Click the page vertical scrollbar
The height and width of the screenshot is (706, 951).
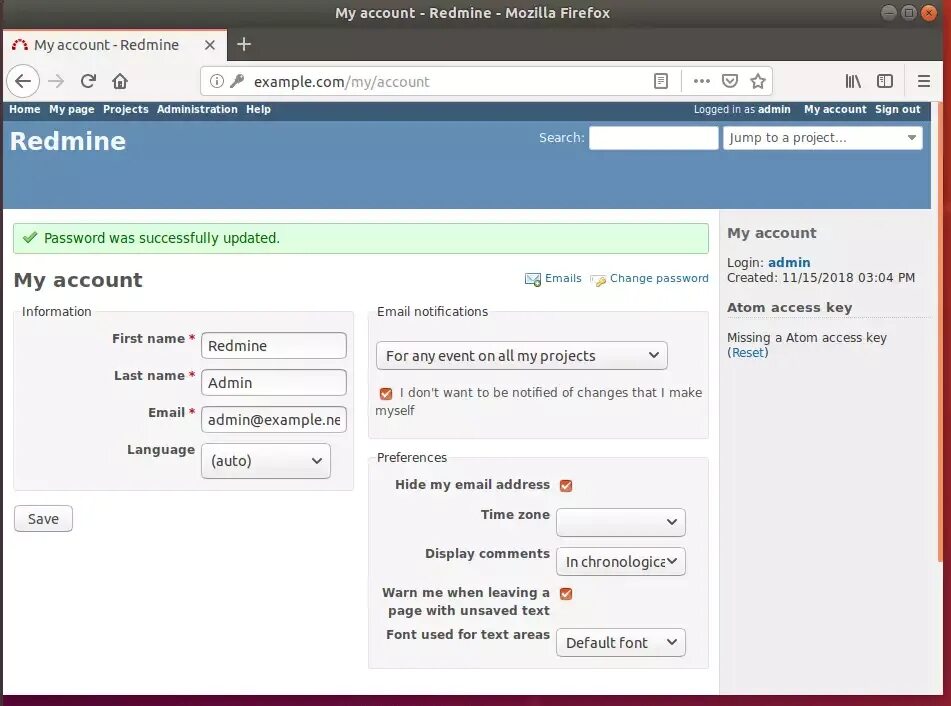click(x=940, y=334)
